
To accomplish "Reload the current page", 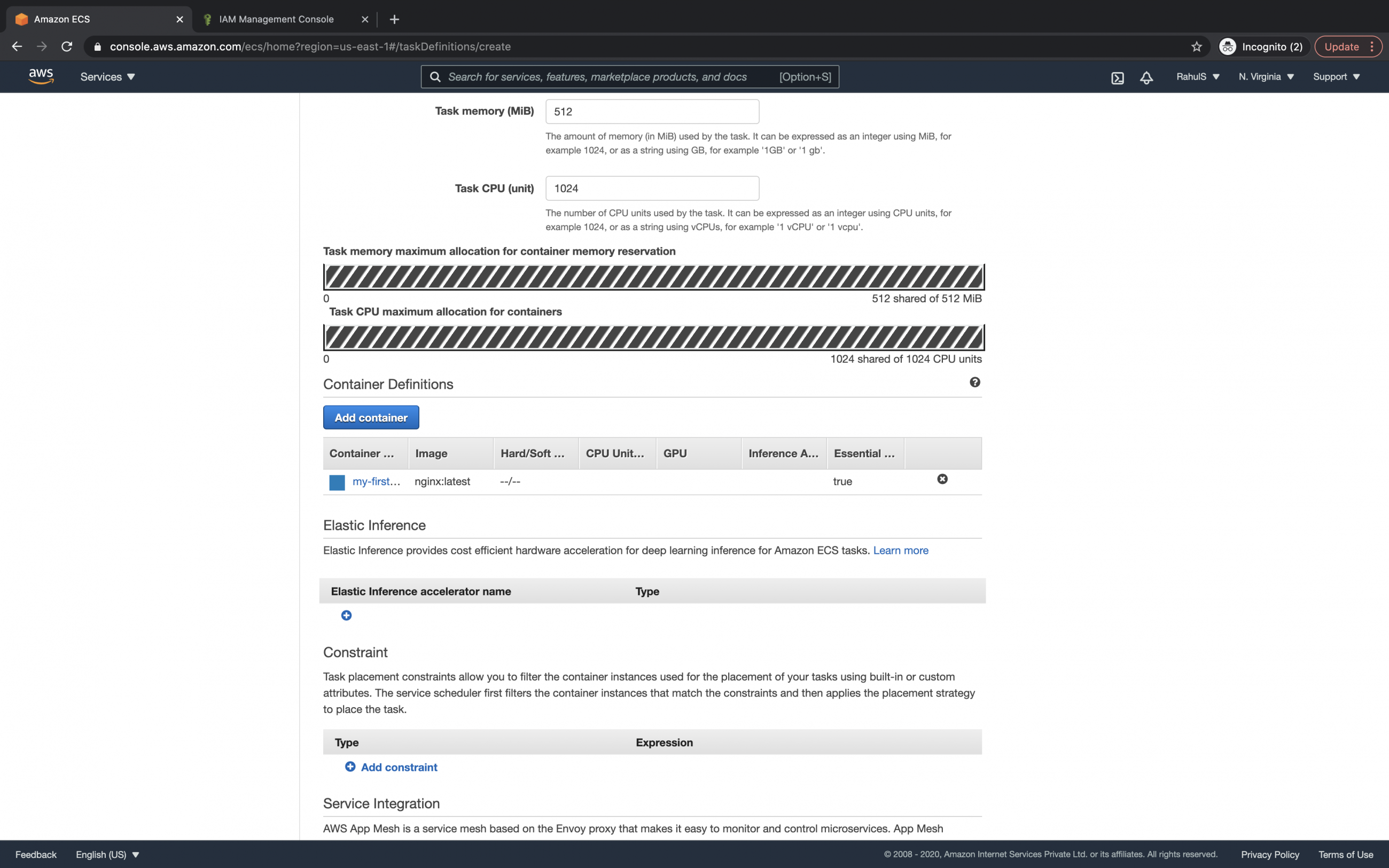I will click(67, 46).
